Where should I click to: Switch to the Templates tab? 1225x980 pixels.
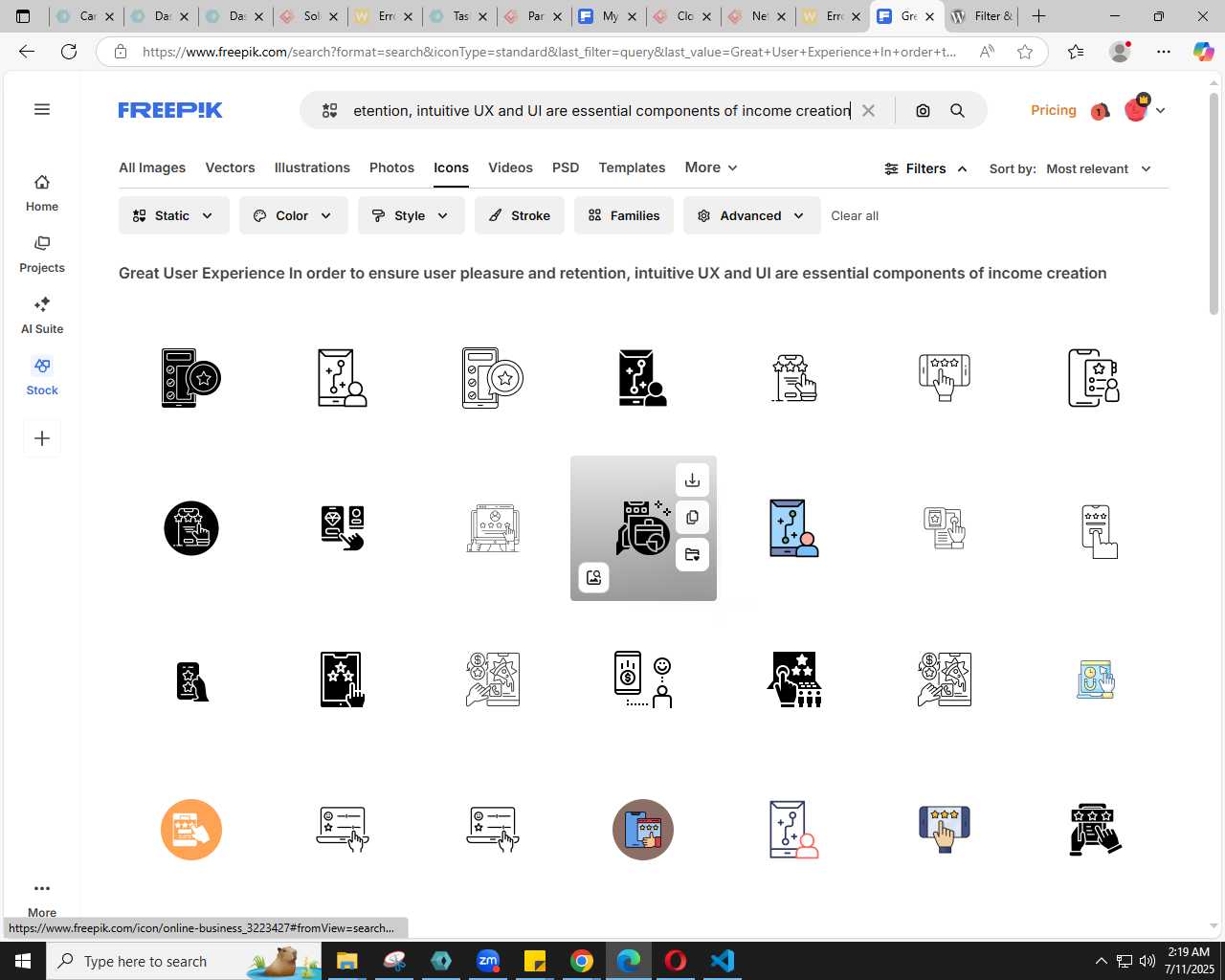click(632, 167)
